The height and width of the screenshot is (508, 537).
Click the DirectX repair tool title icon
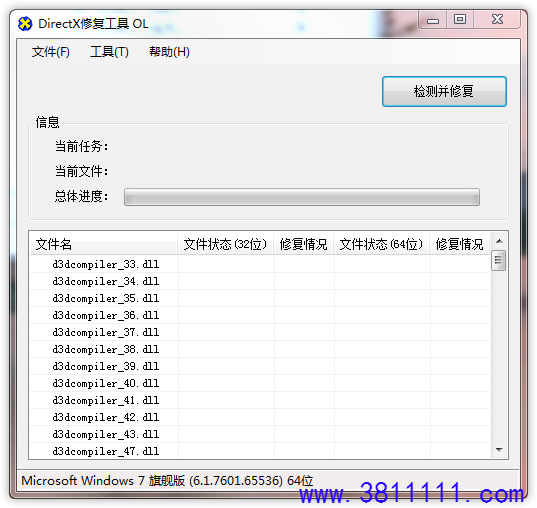pos(25,24)
